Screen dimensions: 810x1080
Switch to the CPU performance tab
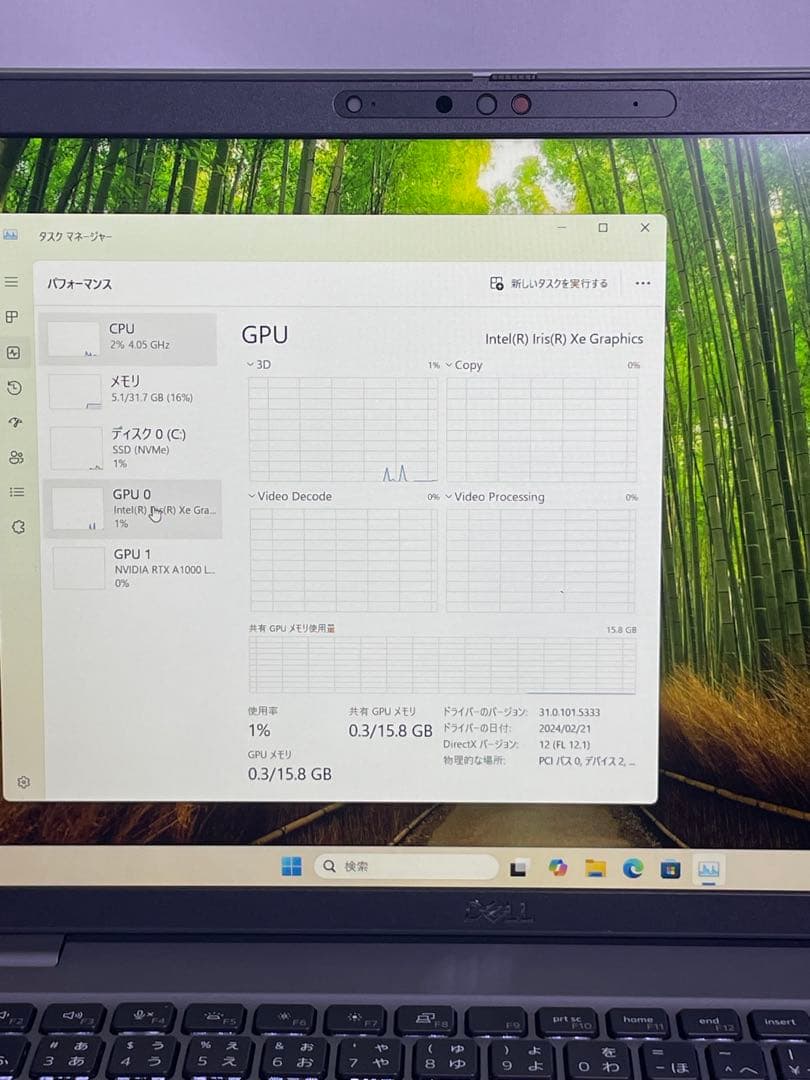(x=130, y=338)
